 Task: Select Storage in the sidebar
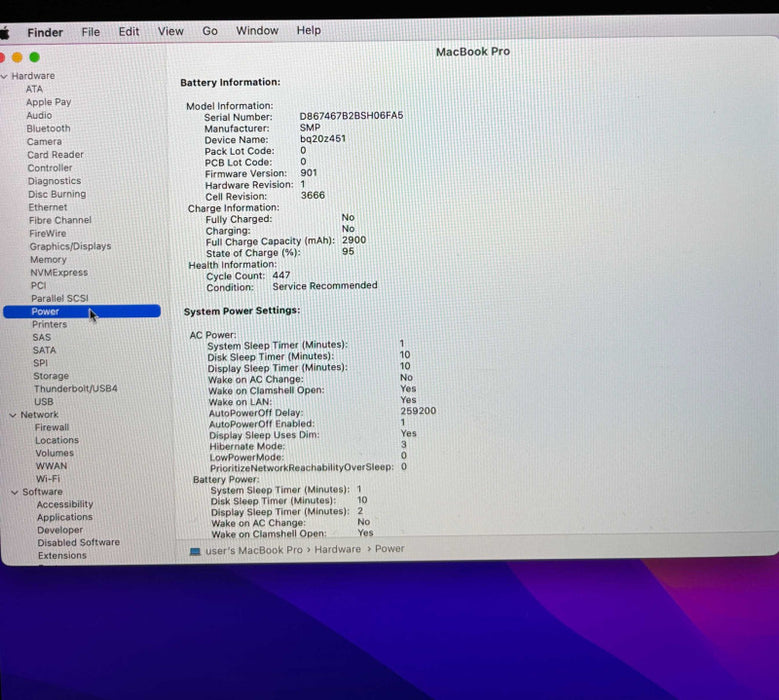click(x=51, y=376)
